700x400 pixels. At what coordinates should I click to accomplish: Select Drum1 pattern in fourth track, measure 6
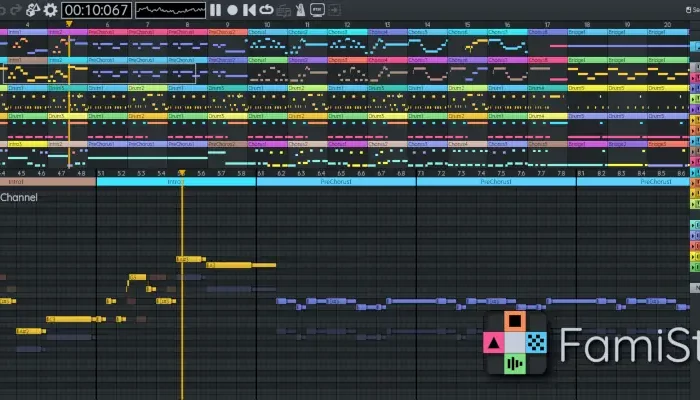pyautogui.click(x=108, y=116)
